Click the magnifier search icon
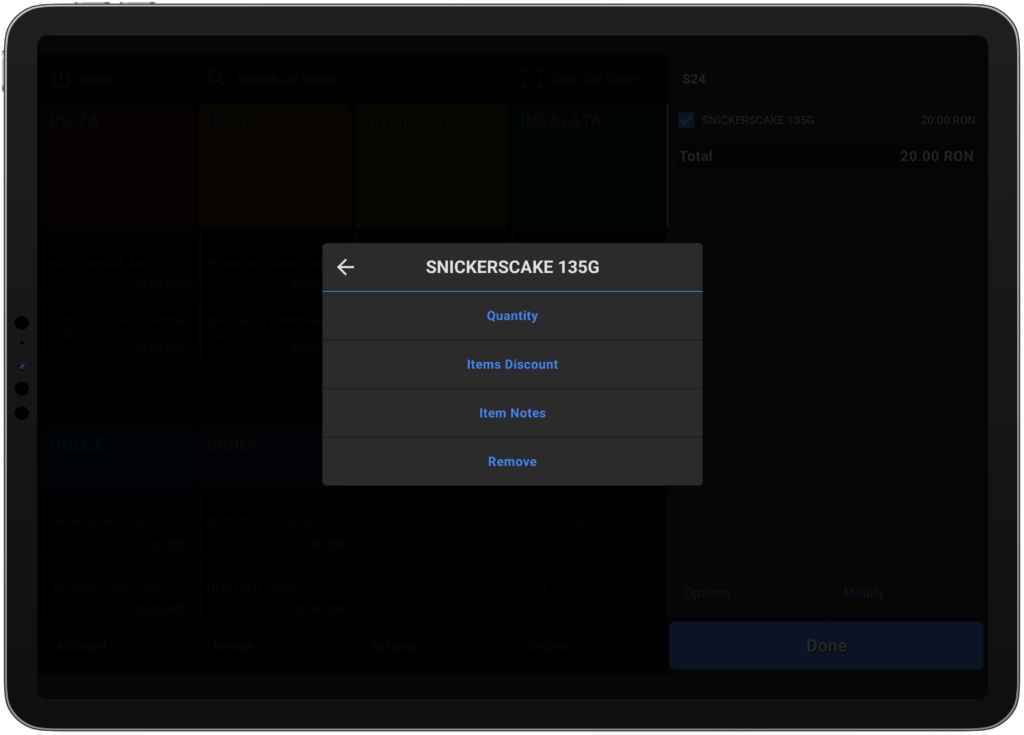 [x=217, y=79]
